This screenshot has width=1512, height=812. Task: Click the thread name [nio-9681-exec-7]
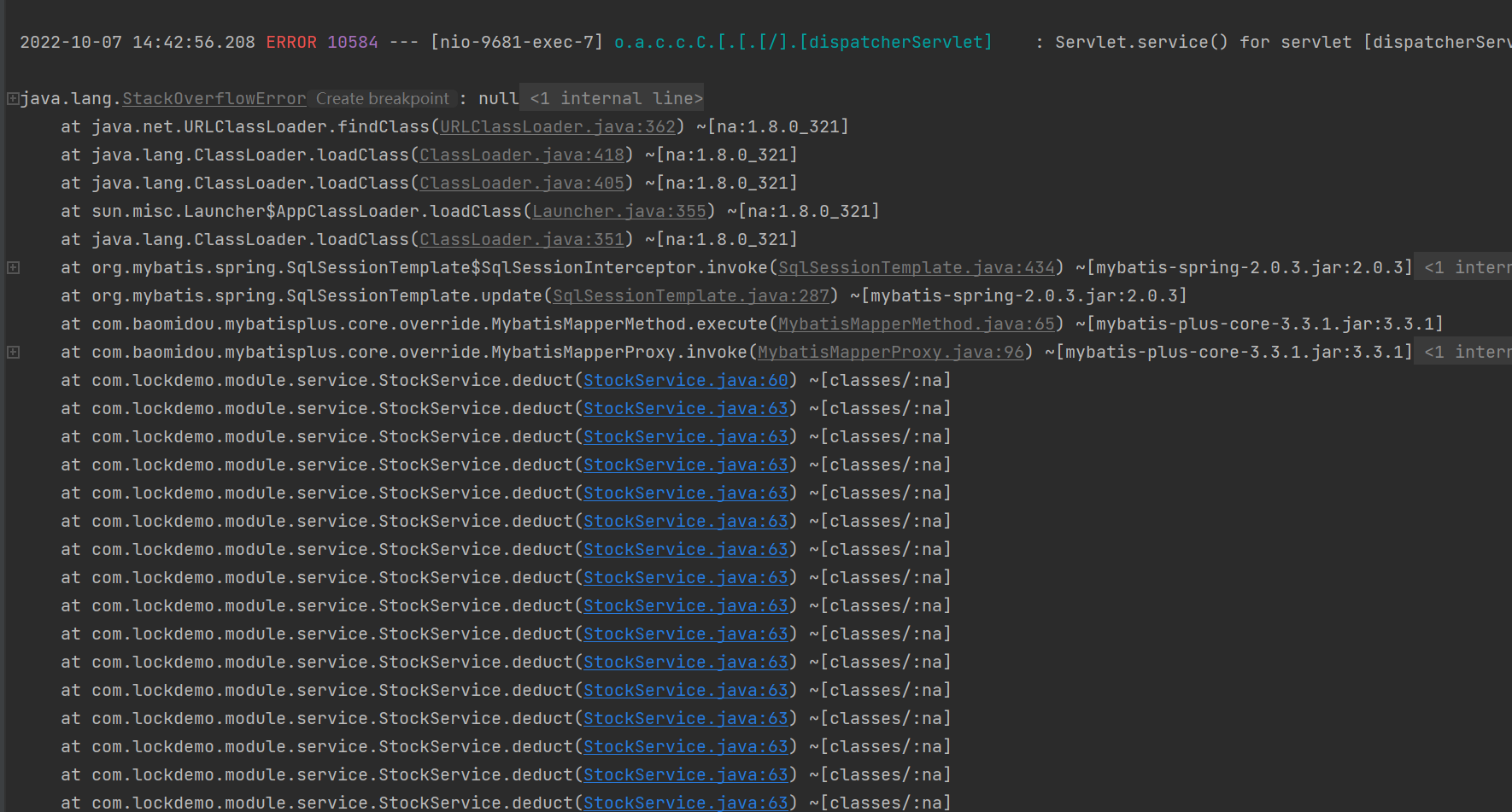[517, 43]
